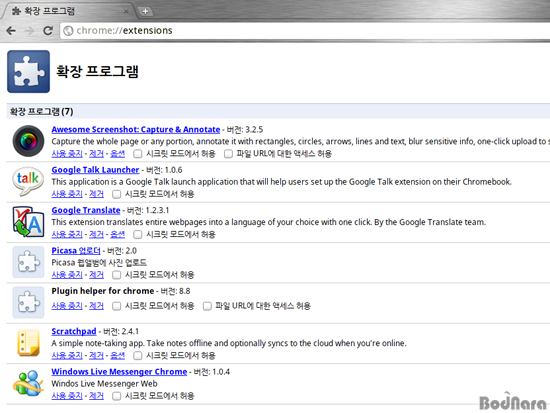
Task: Allow Google Talk Launcher in incognito checkbox
Action: [x=116, y=194]
